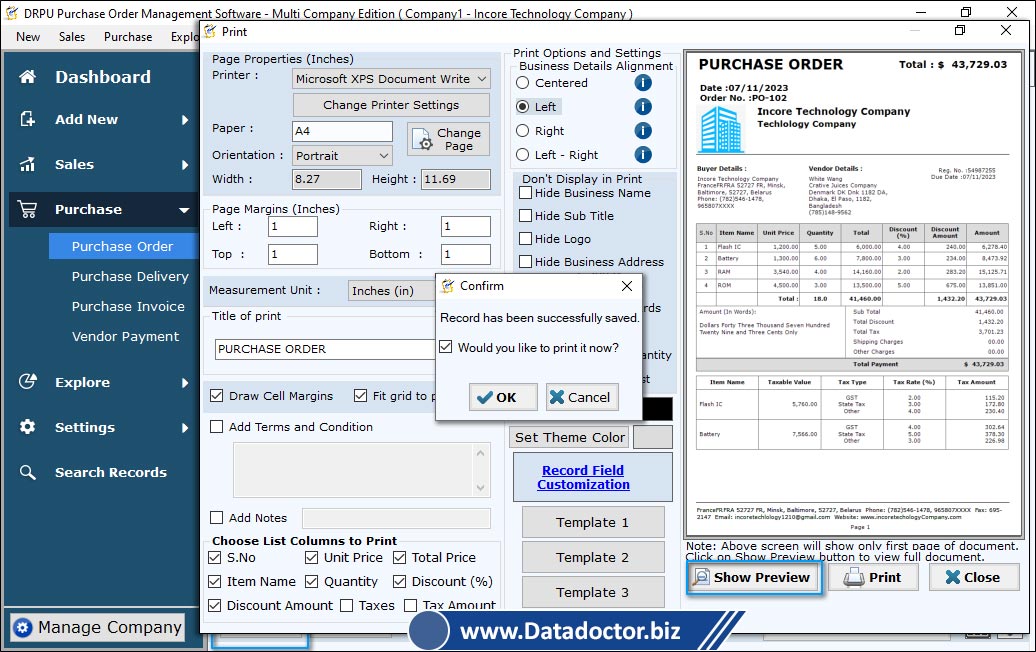Click the printer icon on Print button

pyautogui.click(x=854, y=577)
